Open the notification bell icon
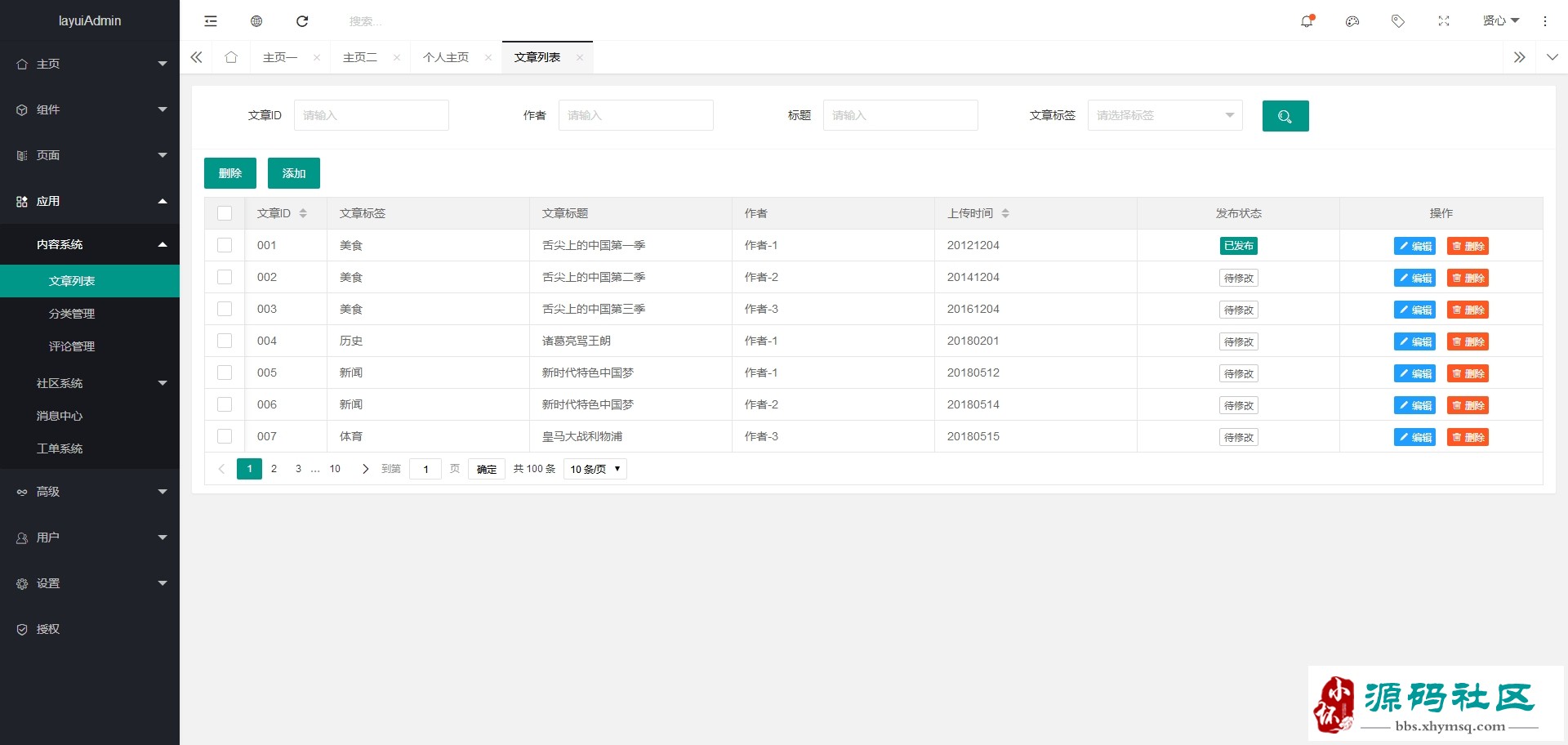The width and height of the screenshot is (1568, 745). [x=1307, y=21]
